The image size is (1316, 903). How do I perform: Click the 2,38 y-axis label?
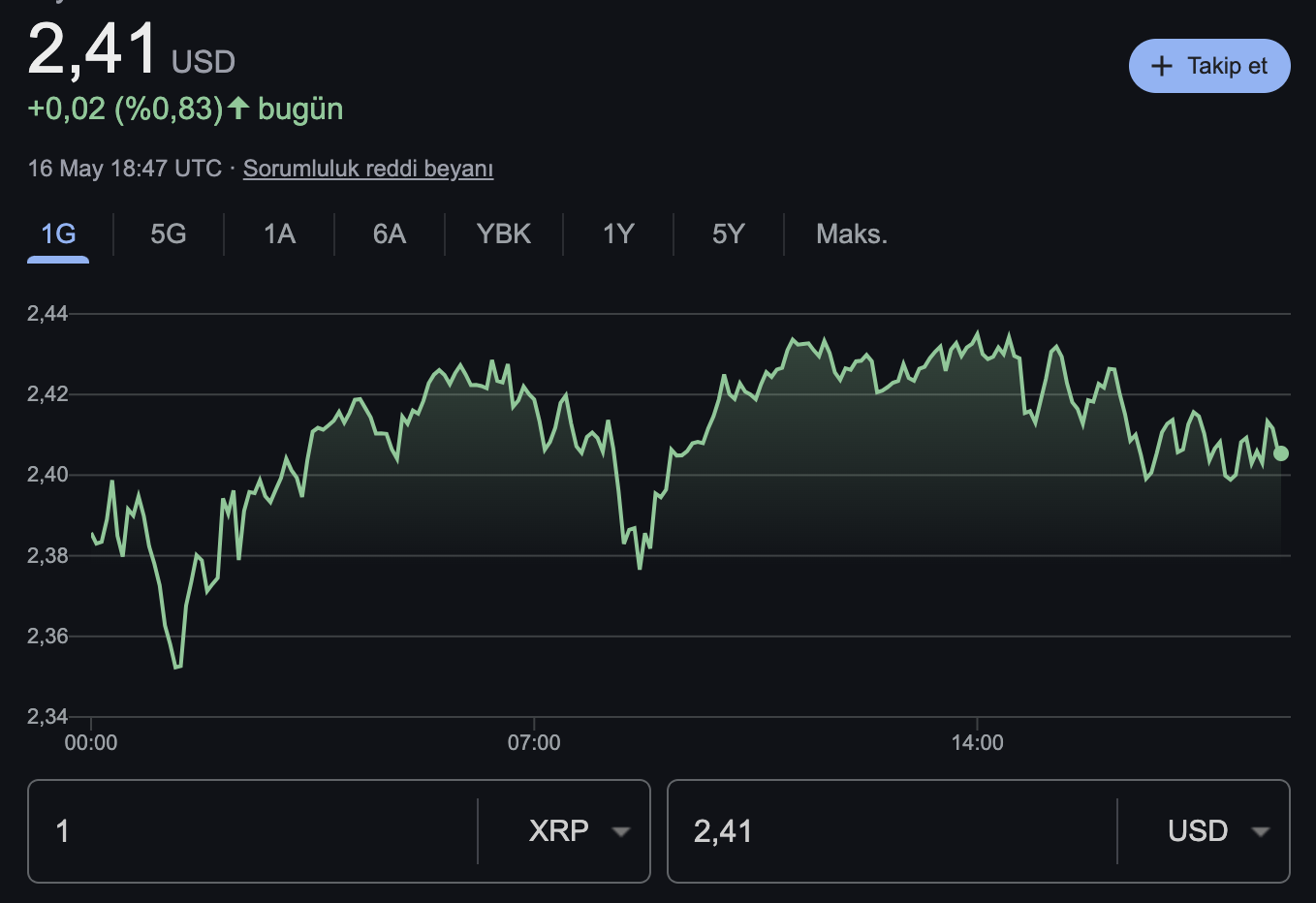click(x=47, y=555)
